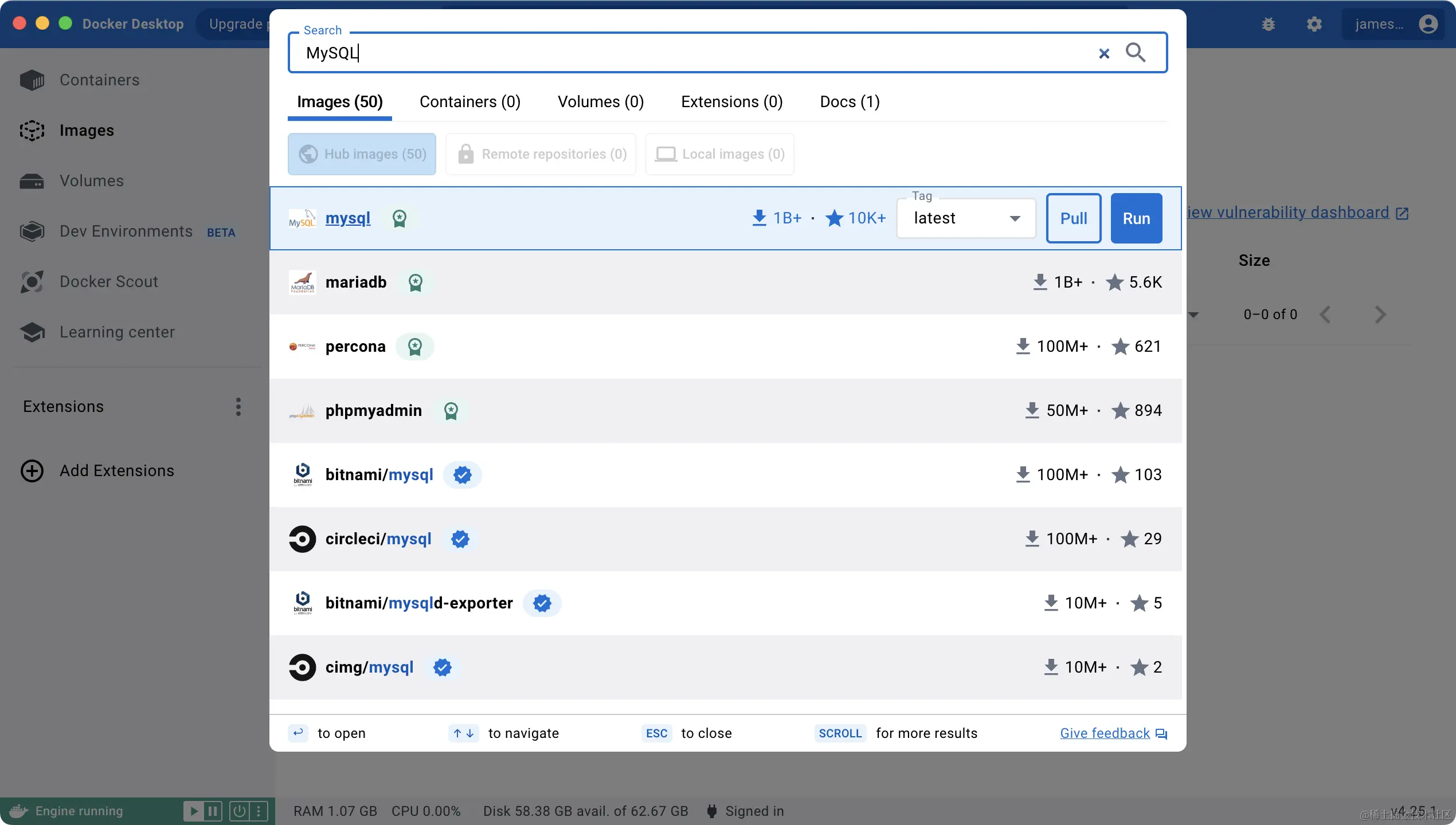Viewport: 1456px width, 825px height.
Task: Switch to the Containers search tab
Action: (x=469, y=101)
